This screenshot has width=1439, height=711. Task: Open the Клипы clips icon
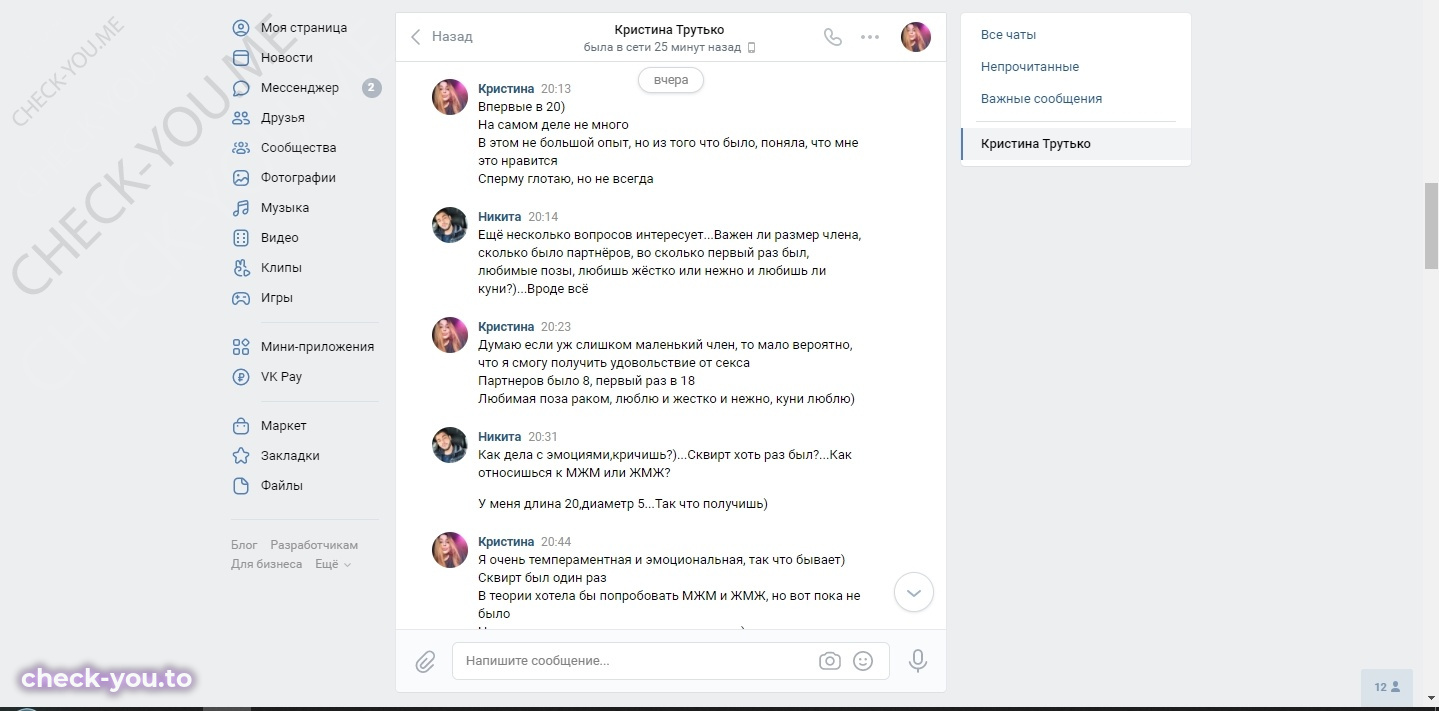241,268
